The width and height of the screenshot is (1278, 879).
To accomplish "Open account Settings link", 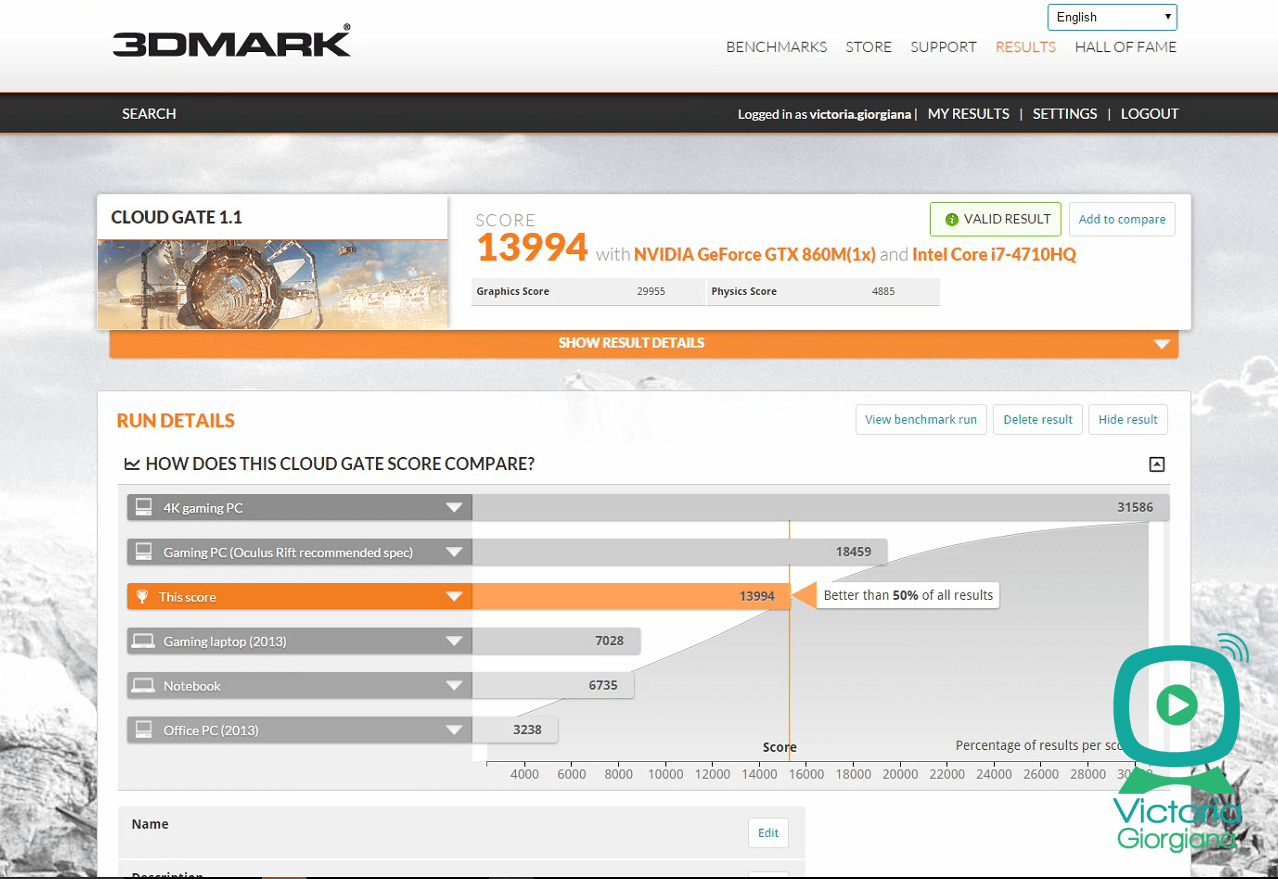I will (1064, 114).
